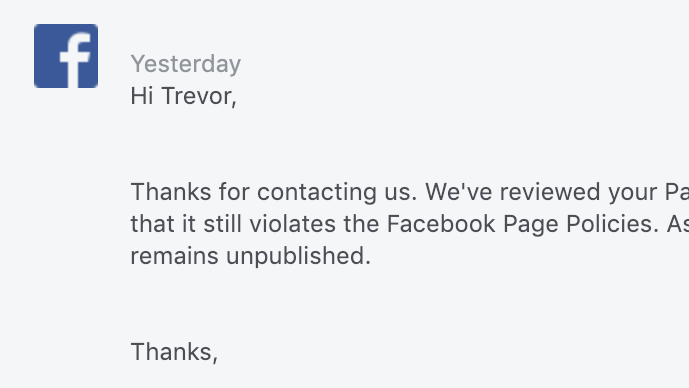
Task: Click the word 'Facebook' in the message body
Action: tap(441, 224)
